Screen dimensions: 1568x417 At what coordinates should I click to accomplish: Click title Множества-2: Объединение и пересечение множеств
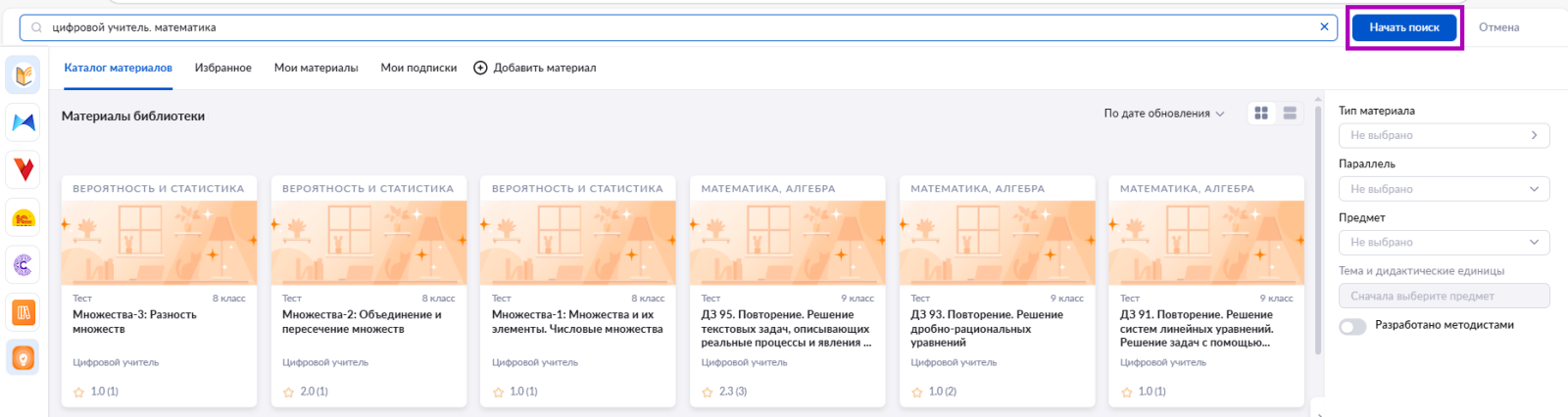(362, 322)
